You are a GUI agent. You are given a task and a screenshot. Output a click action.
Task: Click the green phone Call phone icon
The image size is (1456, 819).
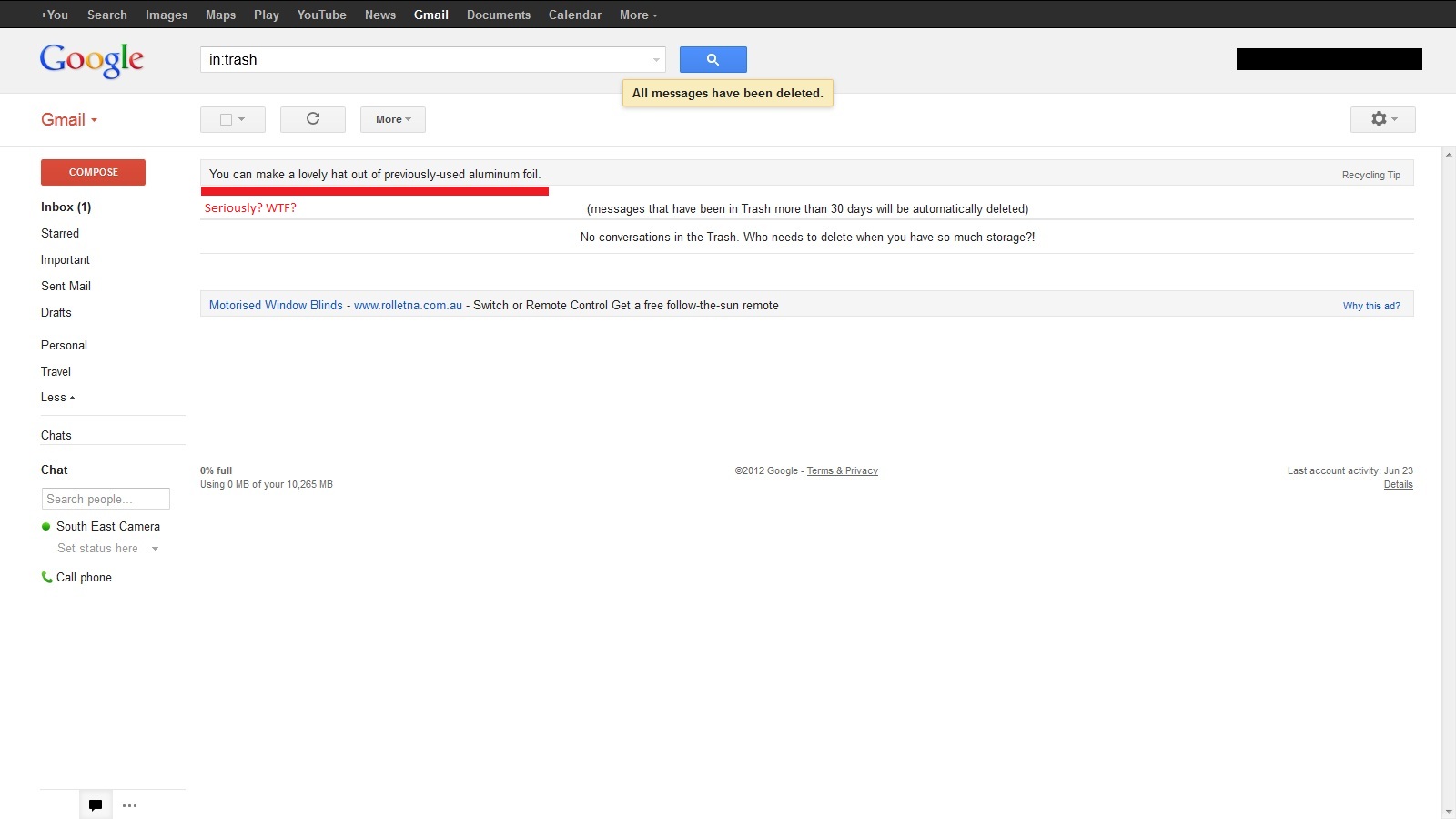point(46,577)
